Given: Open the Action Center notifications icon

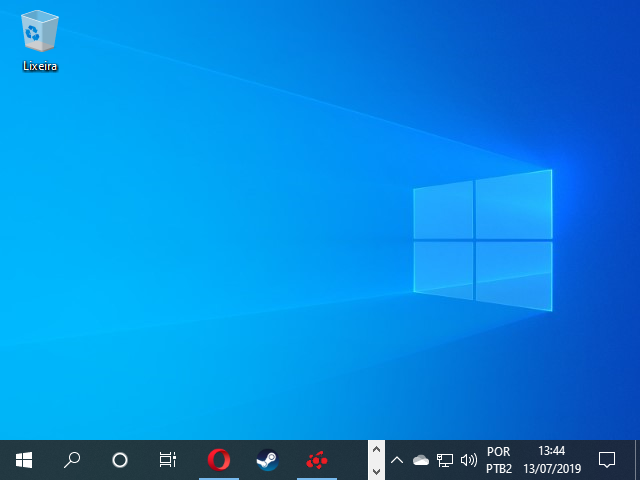Looking at the screenshot, I should 607,460.
